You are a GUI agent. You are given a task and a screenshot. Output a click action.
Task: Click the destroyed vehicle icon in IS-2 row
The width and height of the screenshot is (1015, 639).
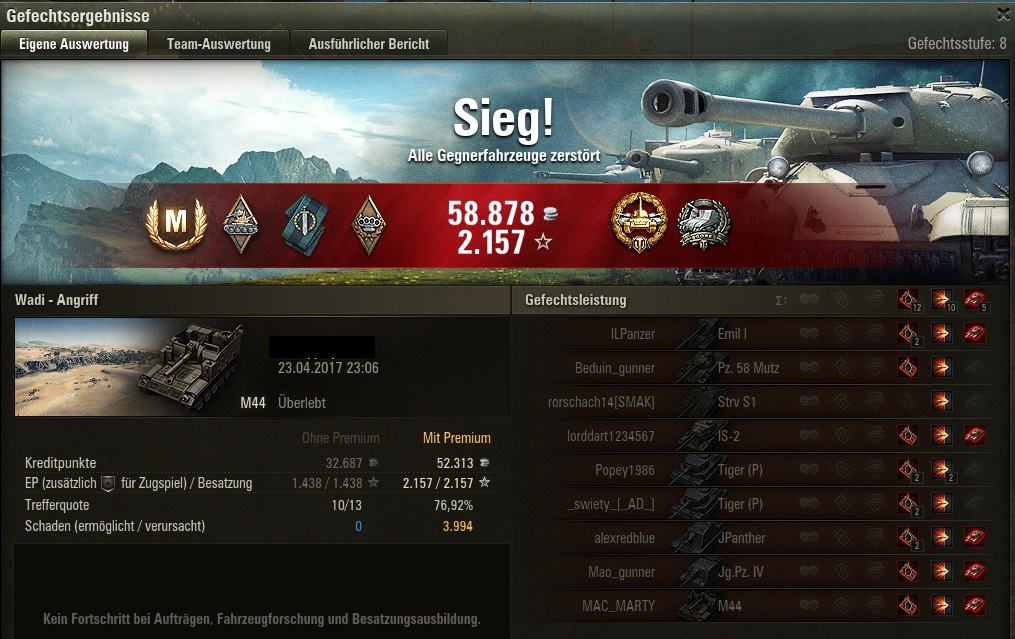click(974, 436)
